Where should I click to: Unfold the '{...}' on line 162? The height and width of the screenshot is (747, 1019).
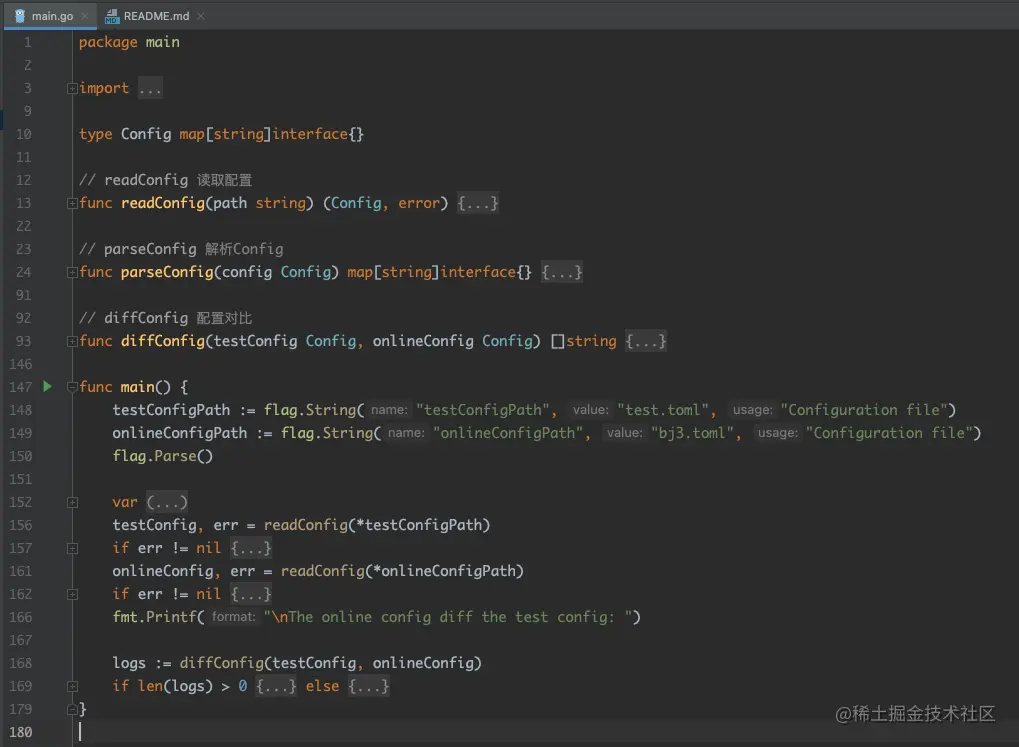point(251,594)
